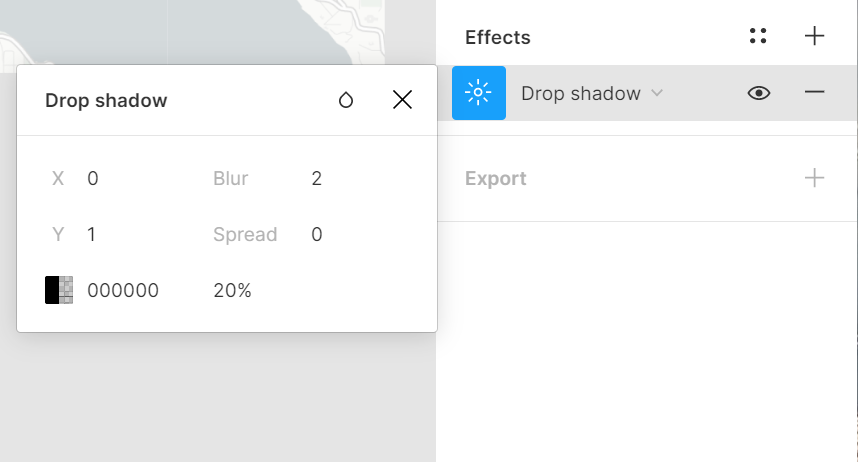Edit the 000000 hex color field
The height and width of the screenshot is (462, 858).
click(123, 291)
